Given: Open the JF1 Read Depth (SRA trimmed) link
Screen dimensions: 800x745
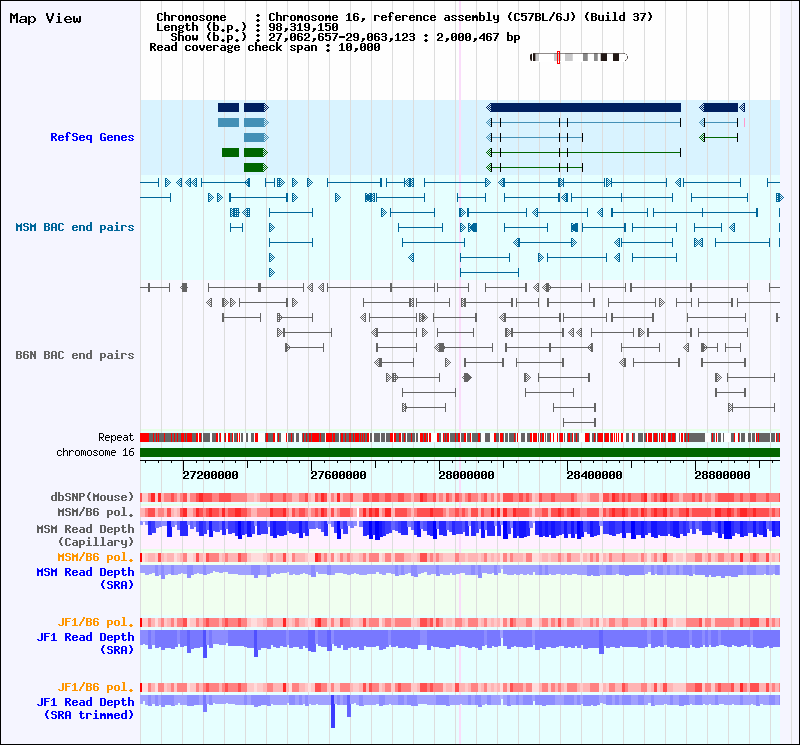Looking at the screenshot, I should point(85,708).
